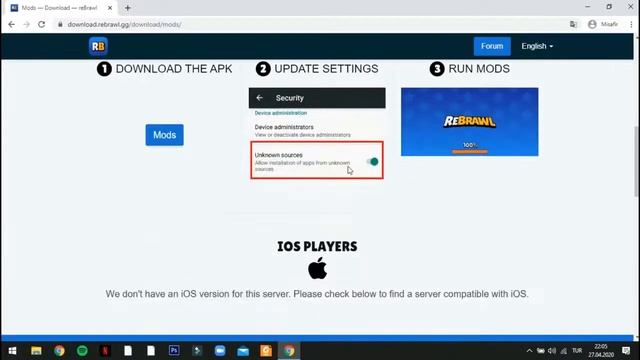640x360 pixels.
Task: Close the Mods — Download tab
Action: [x=110, y=8]
